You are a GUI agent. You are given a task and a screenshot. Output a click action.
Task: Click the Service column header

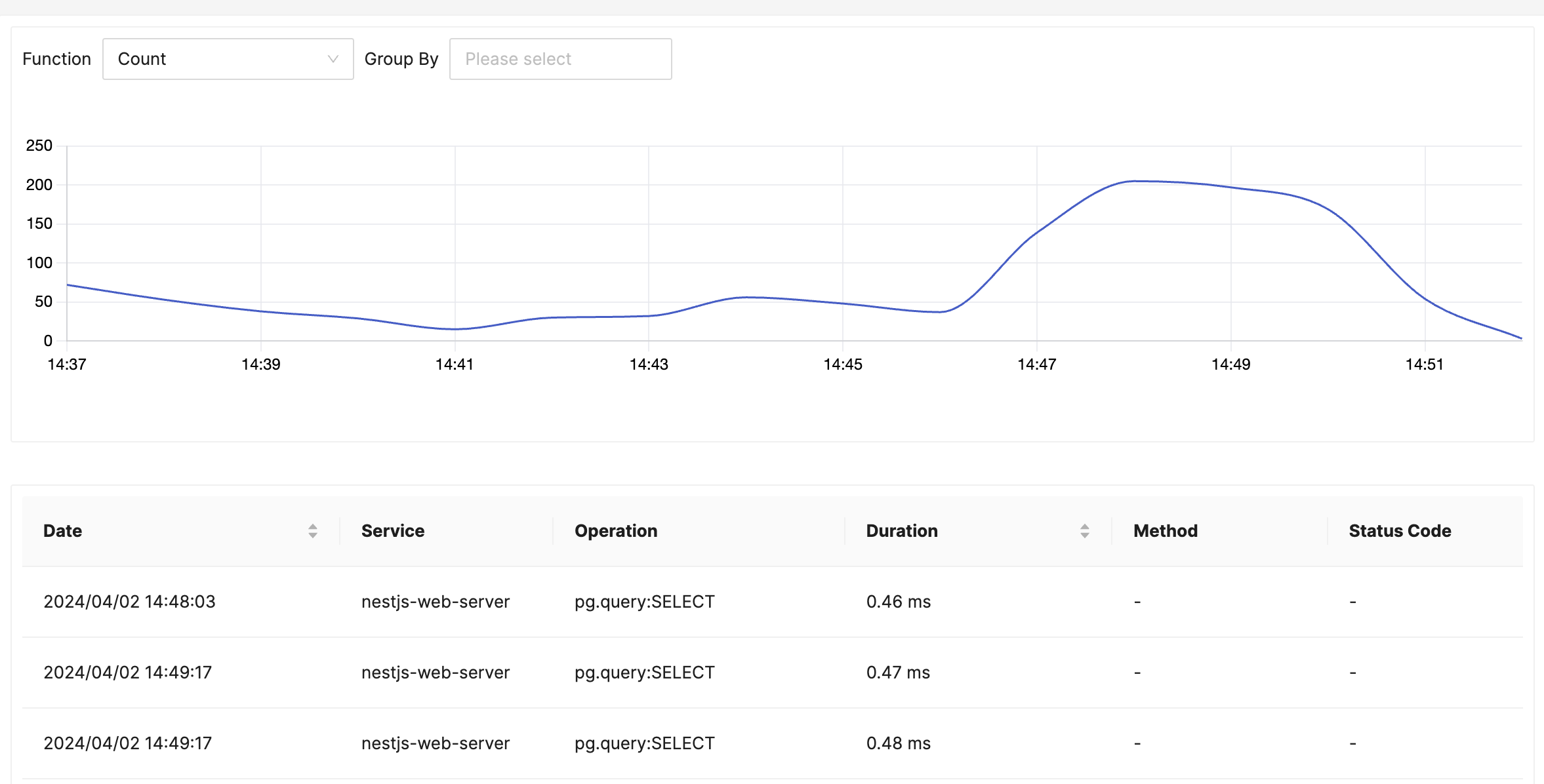coord(393,531)
